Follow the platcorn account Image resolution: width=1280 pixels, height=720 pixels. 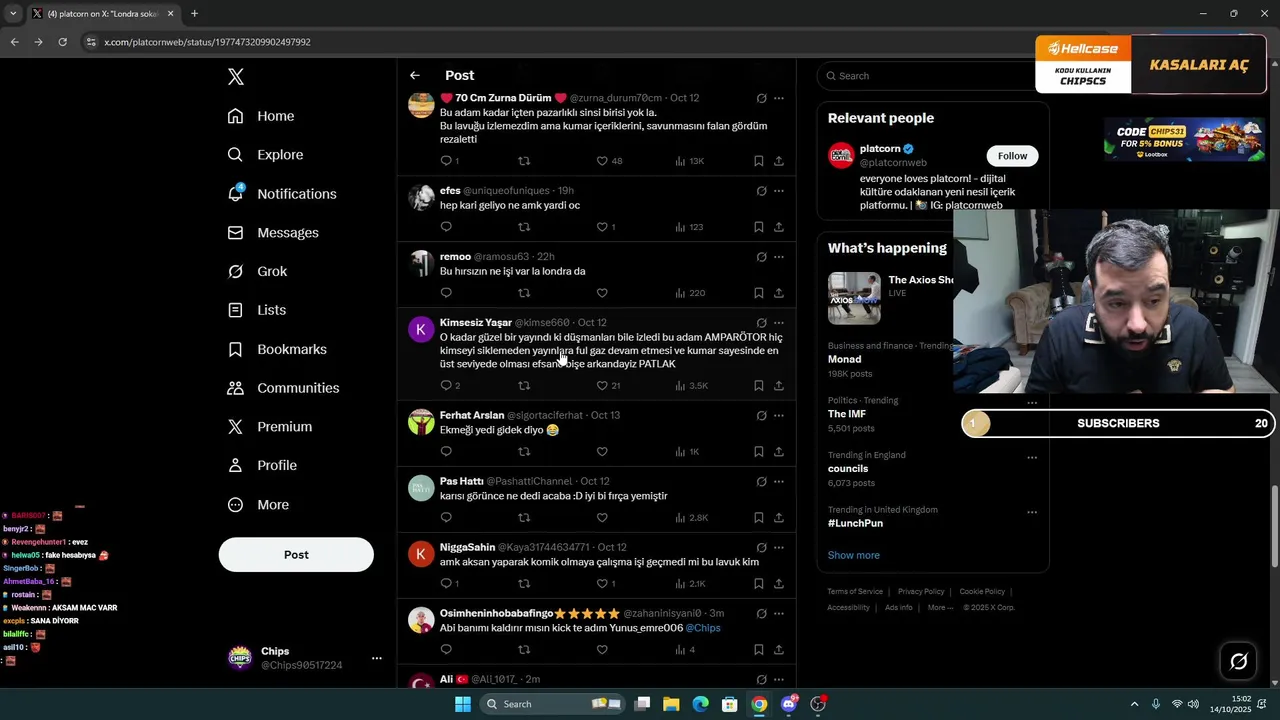coord(1012,156)
